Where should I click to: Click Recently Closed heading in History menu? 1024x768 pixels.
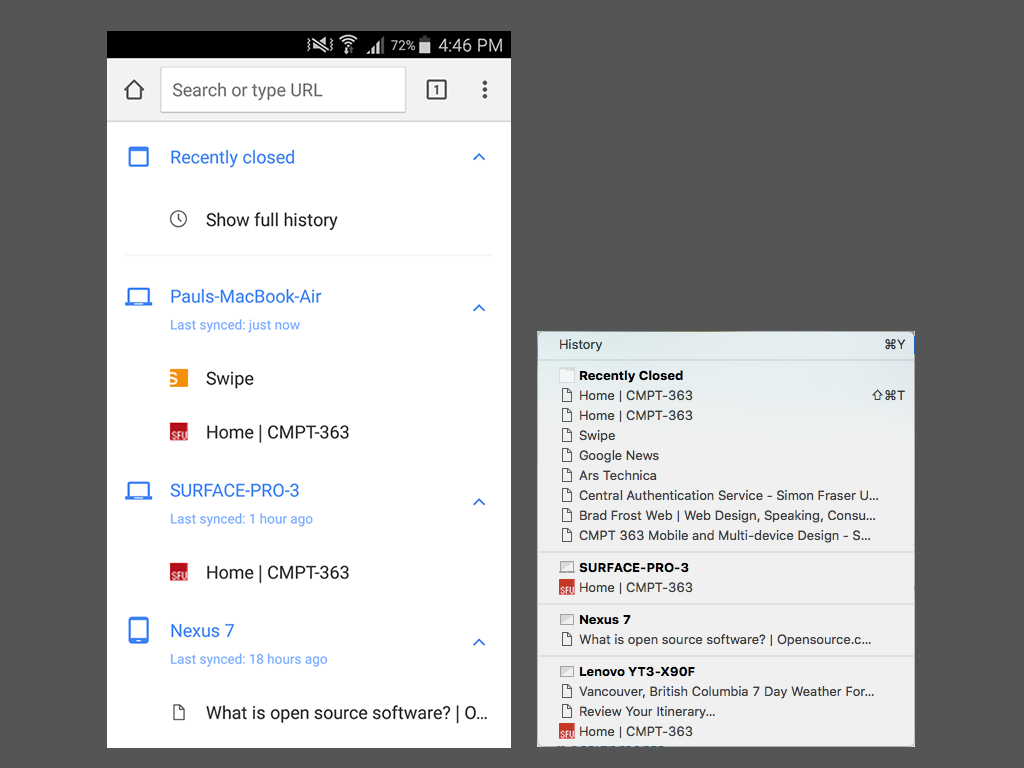631,376
